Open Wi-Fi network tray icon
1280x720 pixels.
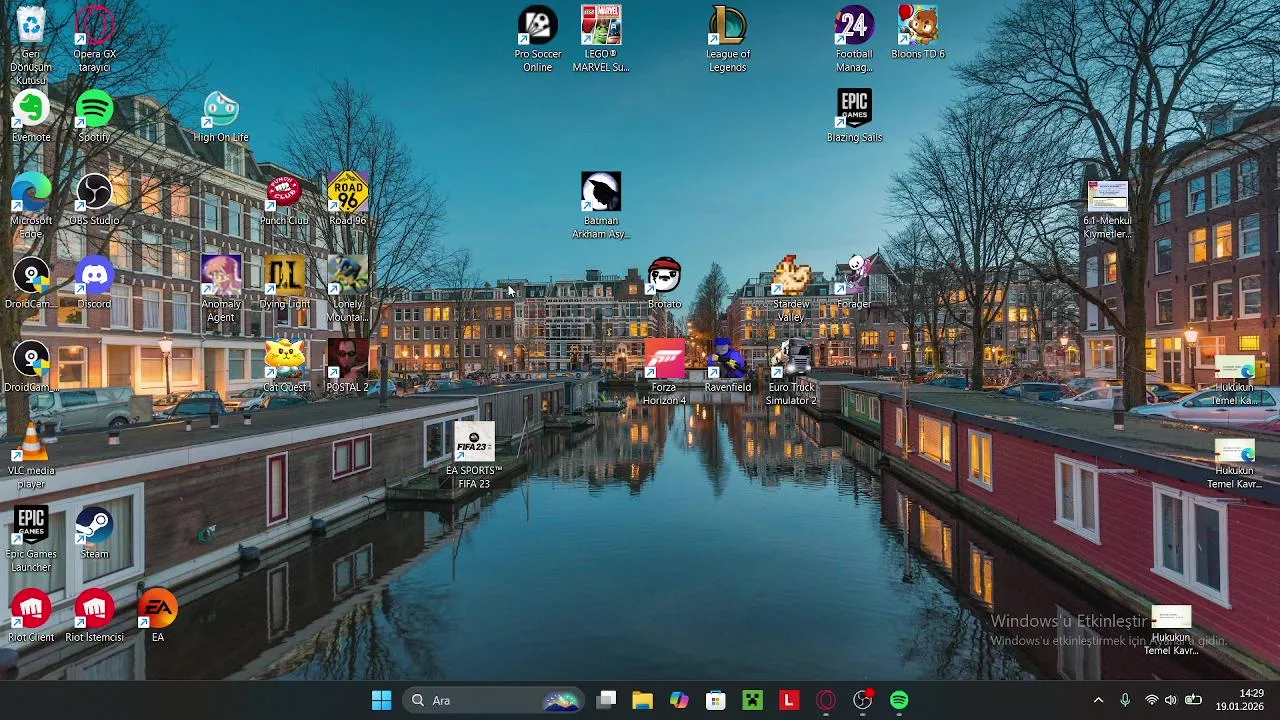click(x=1152, y=700)
